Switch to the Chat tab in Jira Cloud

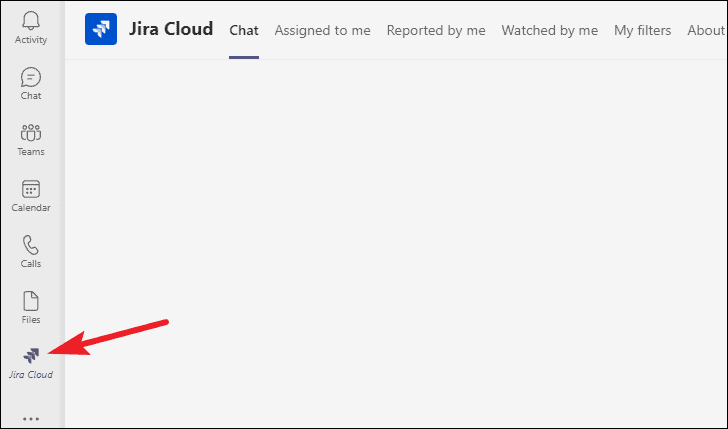(244, 31)
